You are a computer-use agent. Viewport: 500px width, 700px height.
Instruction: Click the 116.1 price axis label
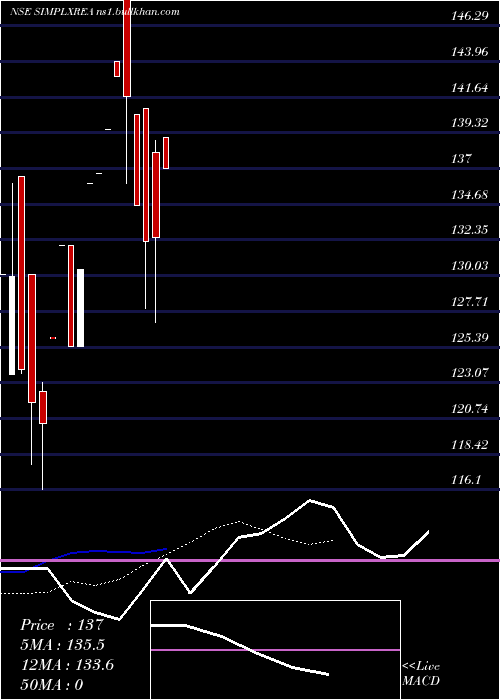pyautogui.click(x=466, y=480)
